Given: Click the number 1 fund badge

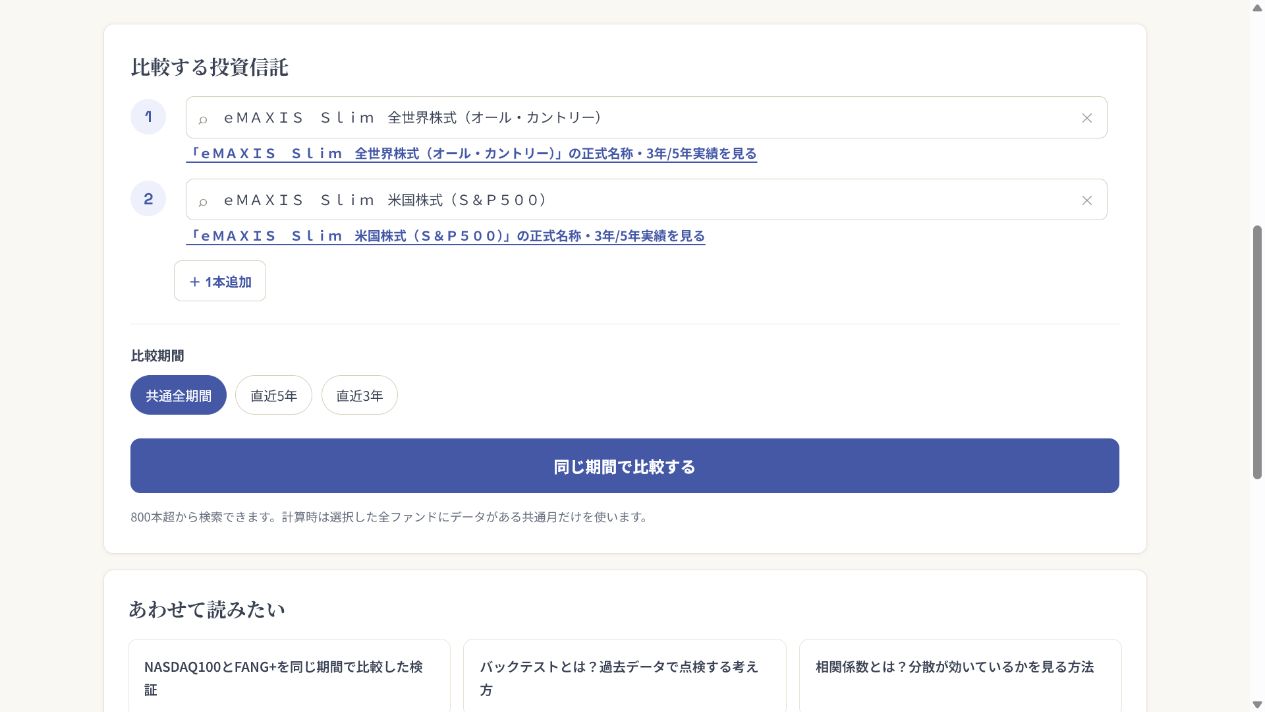Looking at the screenshot, I should point(148,117).
